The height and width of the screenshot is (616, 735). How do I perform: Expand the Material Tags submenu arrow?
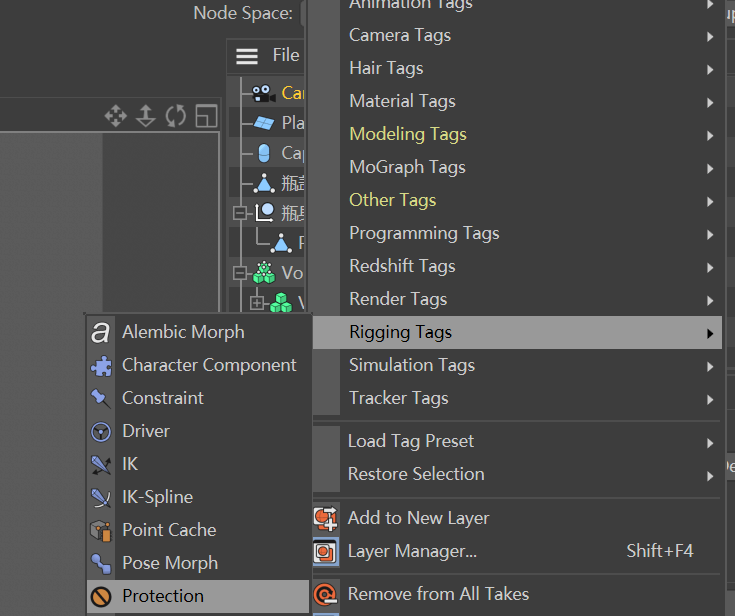pos(710,103)
